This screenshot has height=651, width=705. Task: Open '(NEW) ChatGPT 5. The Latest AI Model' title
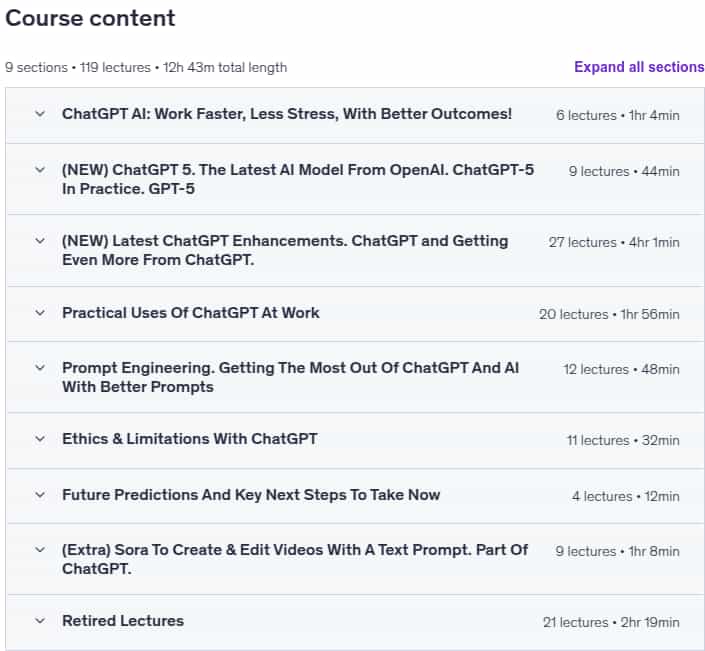tap(298, 179)
